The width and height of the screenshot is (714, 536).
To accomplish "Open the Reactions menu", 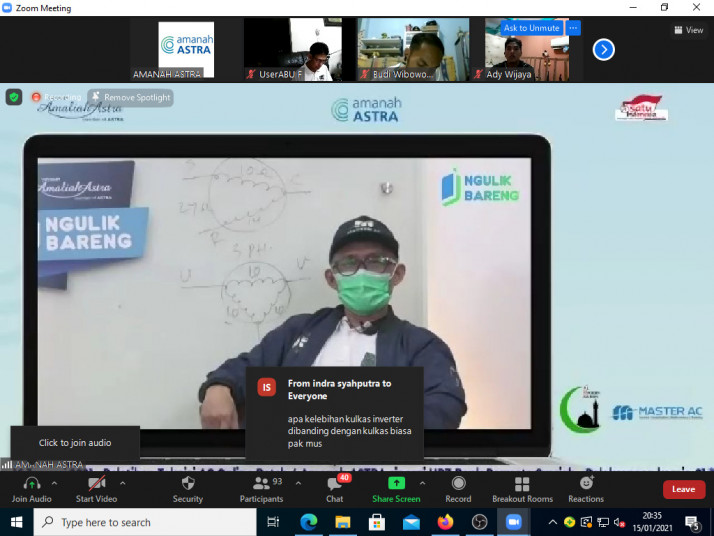I will coord(586,484).
